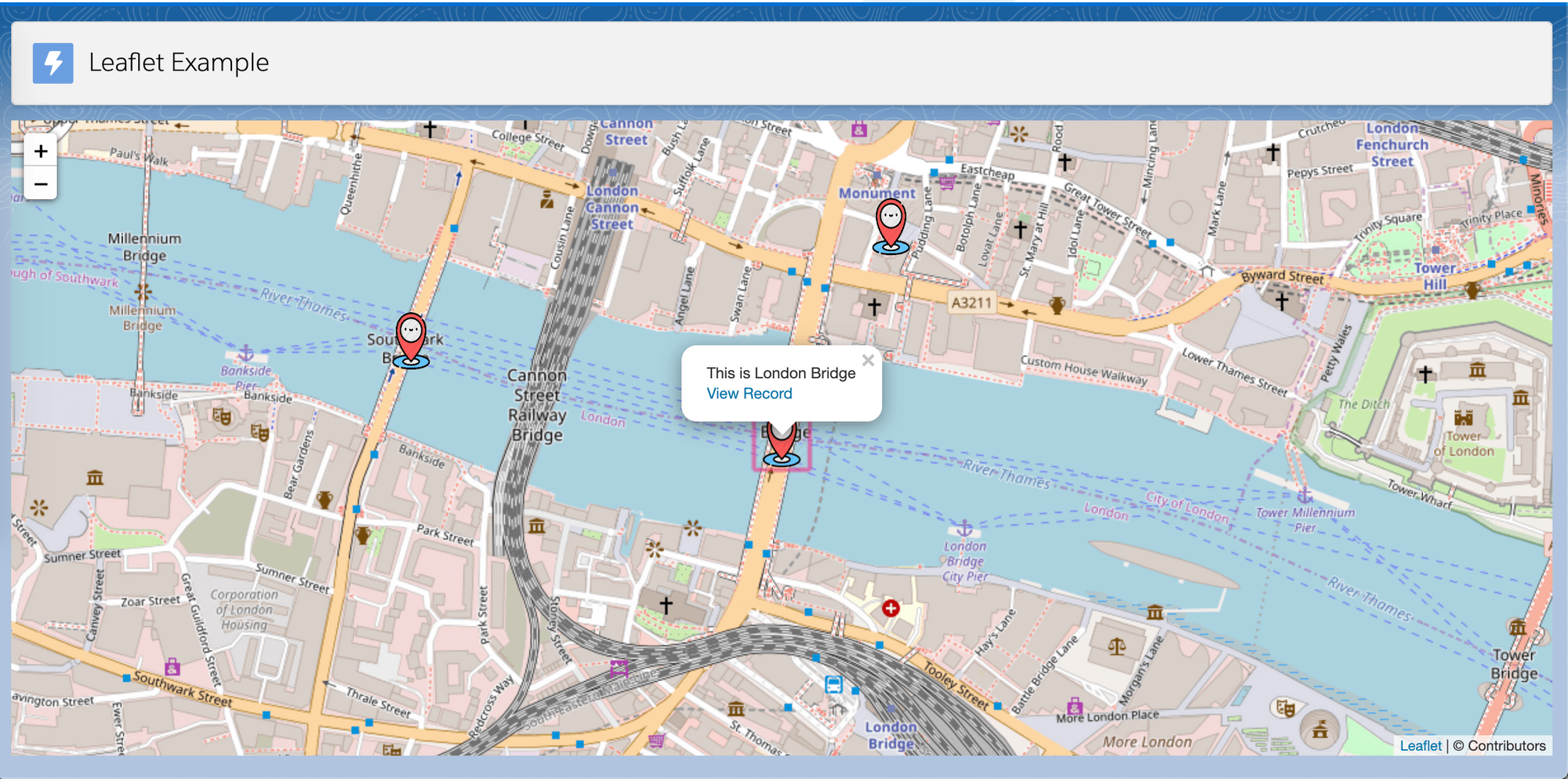The height and width of the screenshot is (779, 1568).
Task: Click the Monument station label
Action: (877, 193)
